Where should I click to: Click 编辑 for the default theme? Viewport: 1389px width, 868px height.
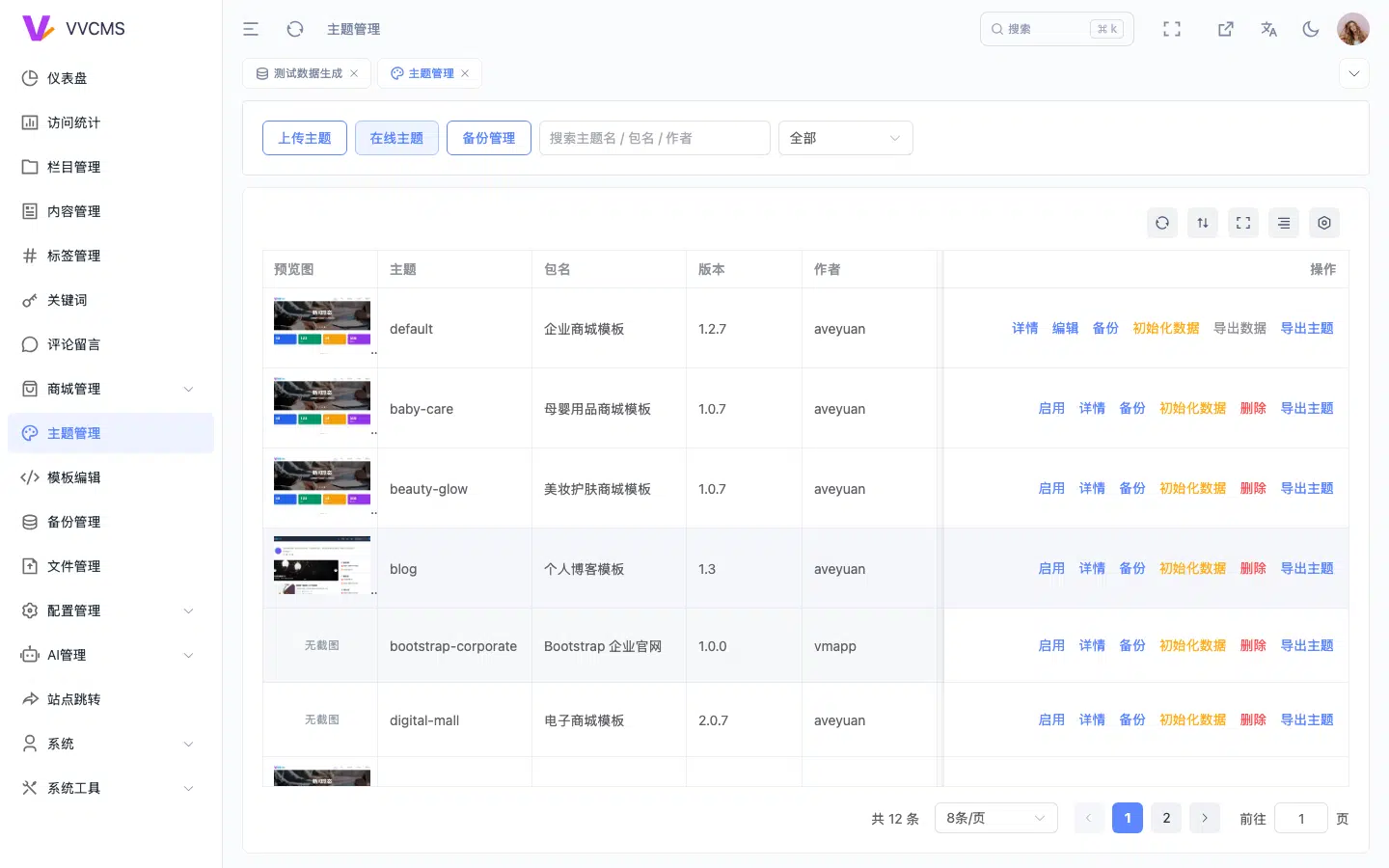1065,328
